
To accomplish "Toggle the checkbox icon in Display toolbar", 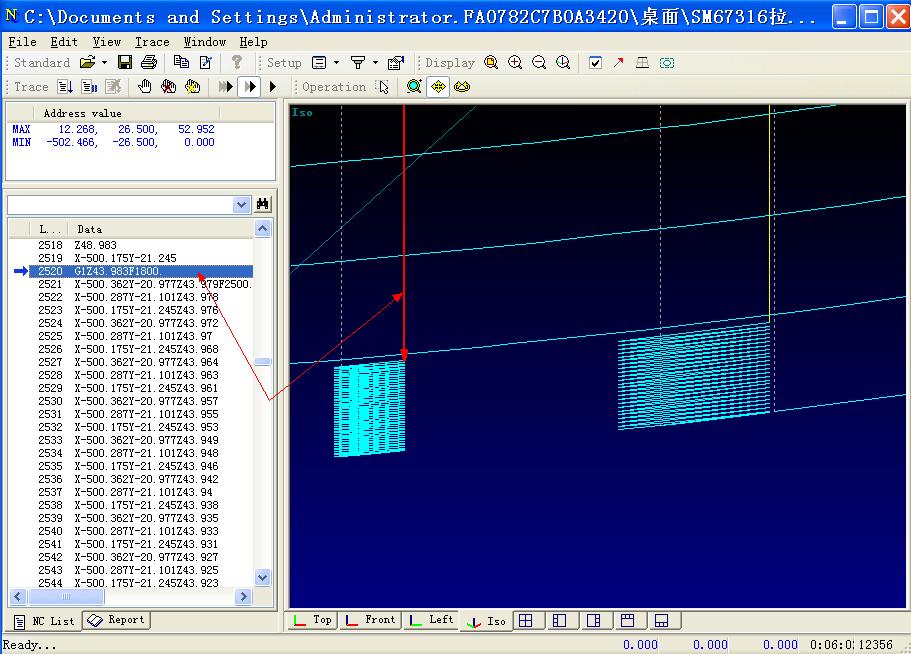I will pyautogui.click(x=595, y=62).
